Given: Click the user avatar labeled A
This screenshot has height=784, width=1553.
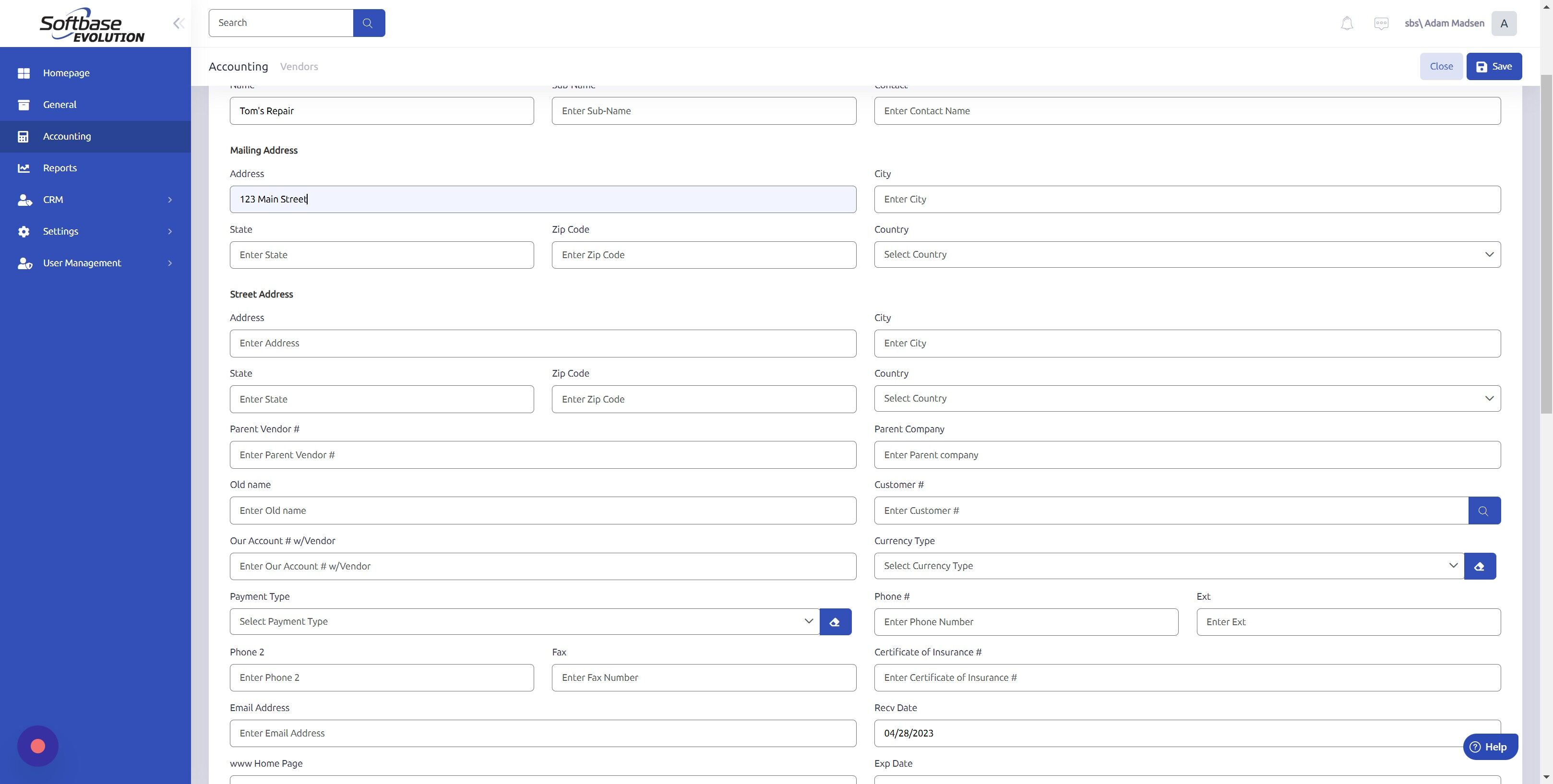Looking at the screenshot, I should 1504,23.
